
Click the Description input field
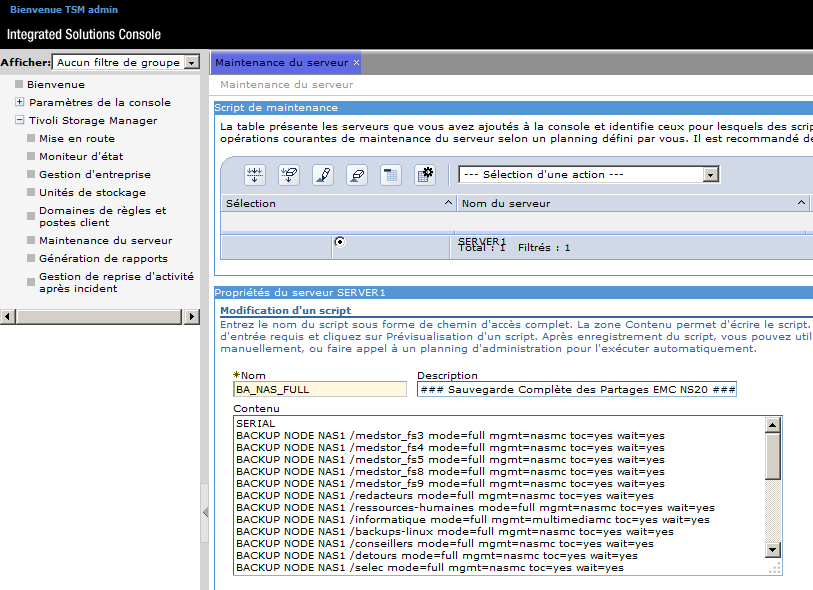point(577,389)
